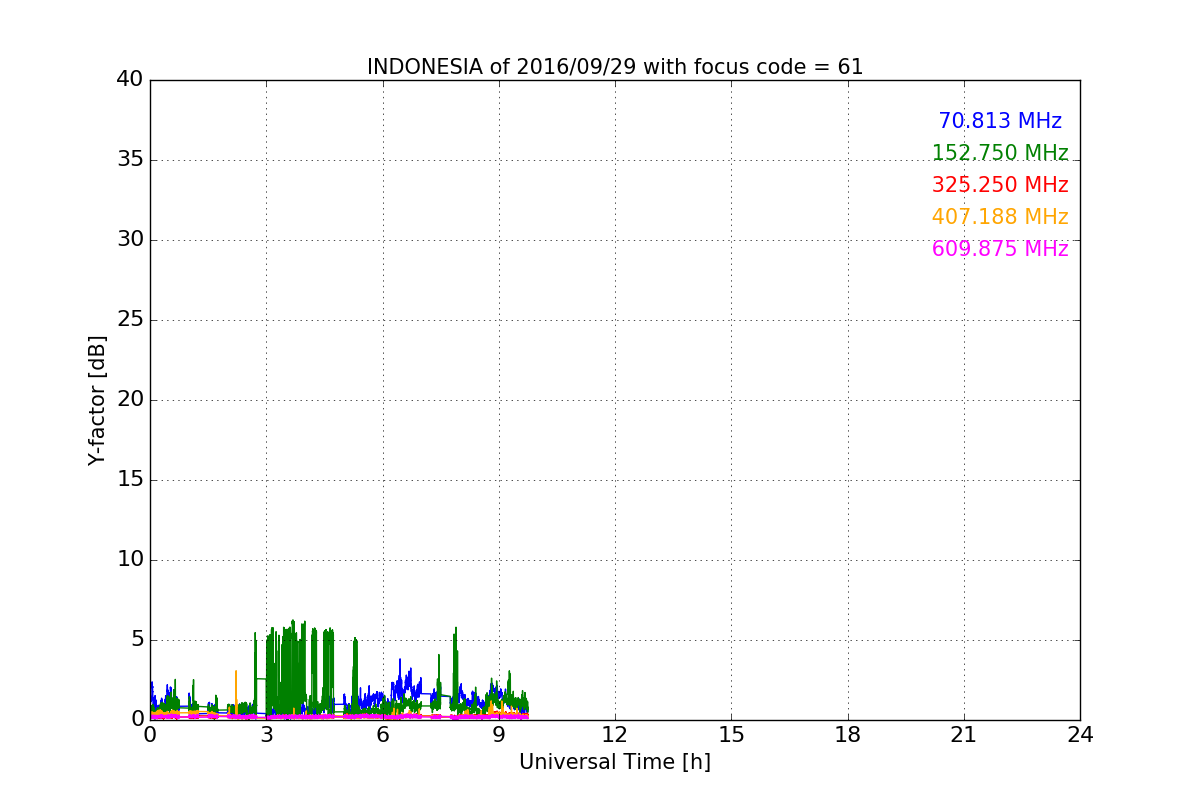Click the y-axis tick label 10

point(129,560)
